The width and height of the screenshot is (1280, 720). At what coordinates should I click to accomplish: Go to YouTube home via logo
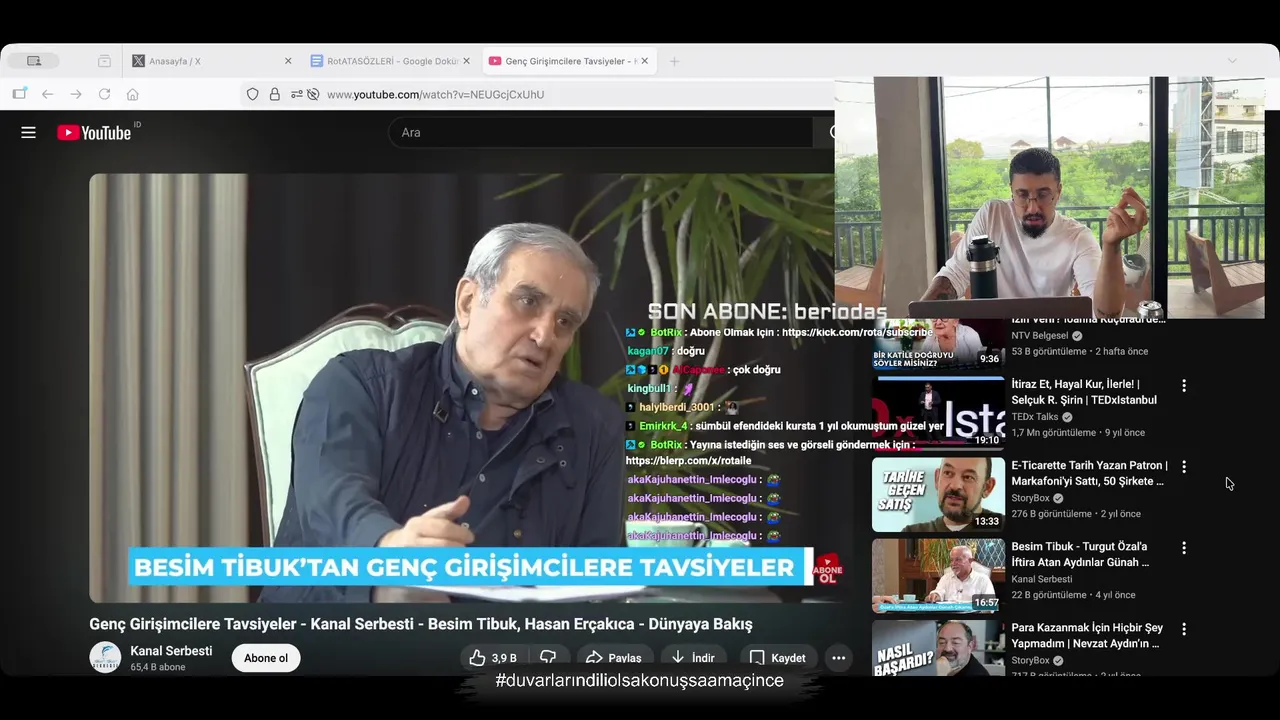click(x=94, y=132)
